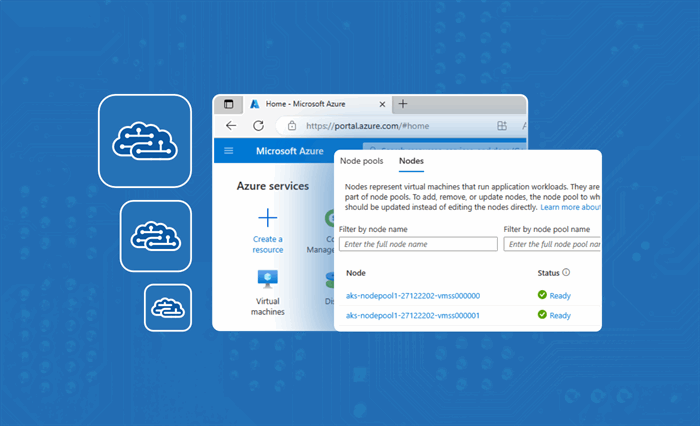Click the browser back arrow
Viewport: 700px width, 426px height.
231,126
